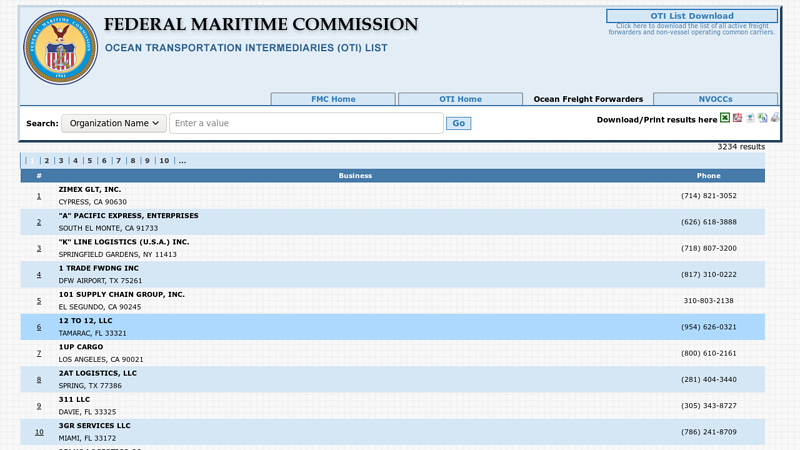This screenshot has width=800, height=450.
Task: Go to results page 2
Action: coord(46,160)
